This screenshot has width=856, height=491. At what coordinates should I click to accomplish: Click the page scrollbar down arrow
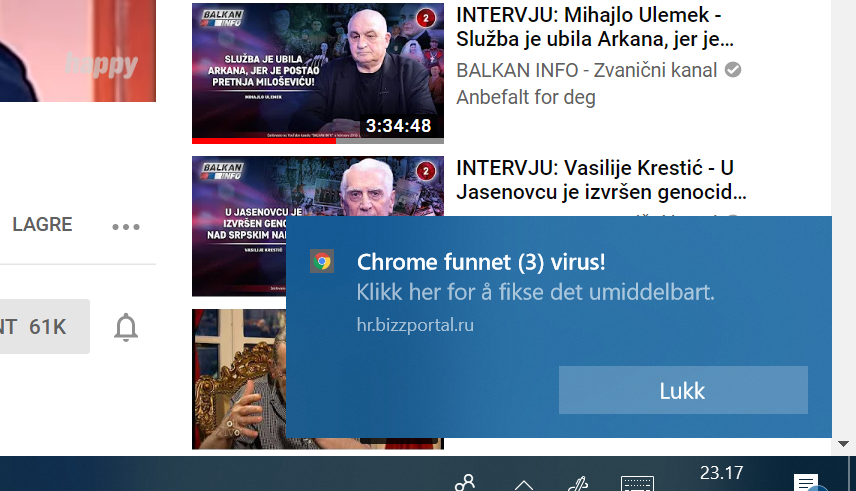(843, 444)
